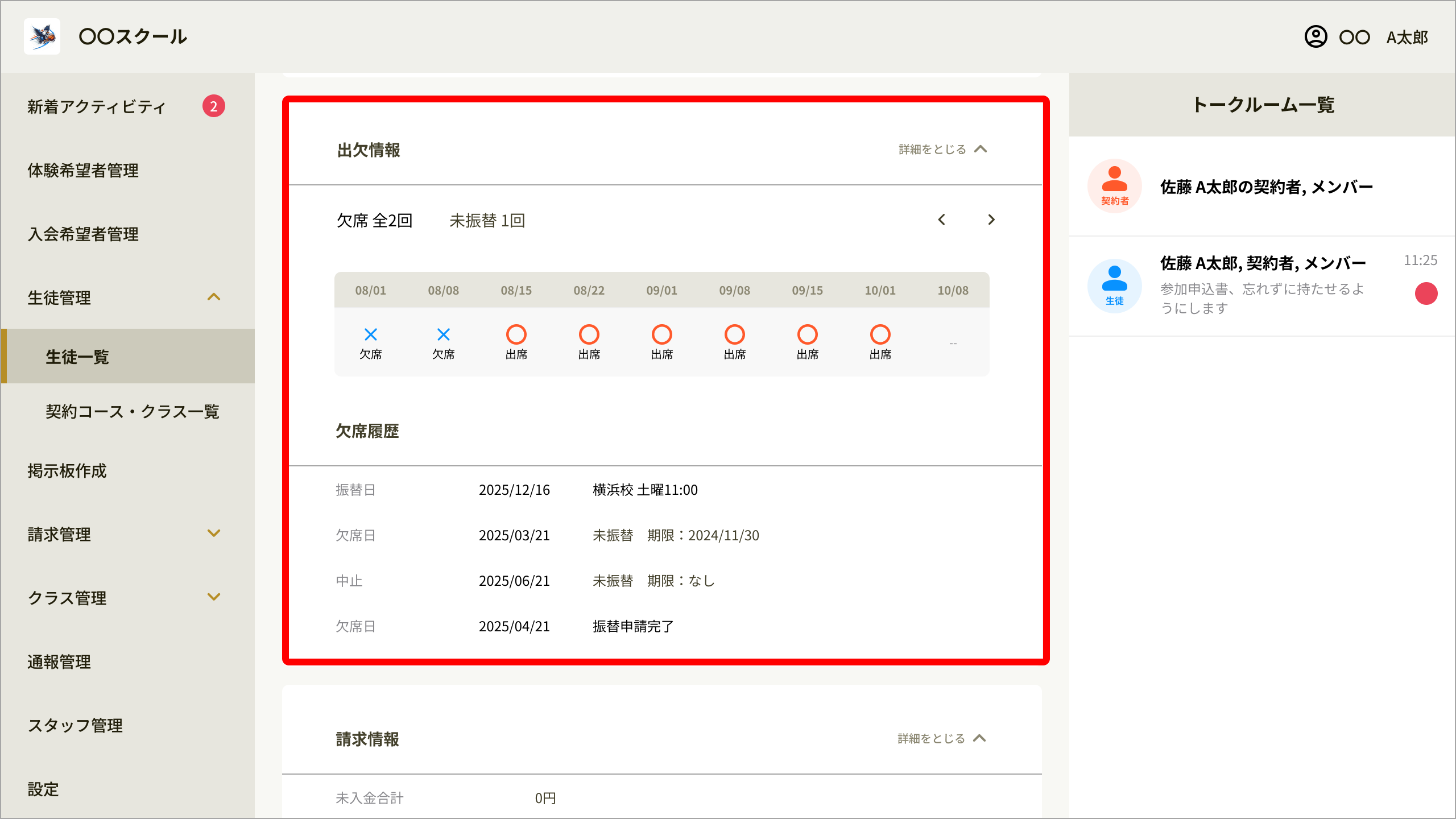Click the ○○スクール title
Image resolution: width=1456 pixels, height=819 pixels.
point(133,36)
